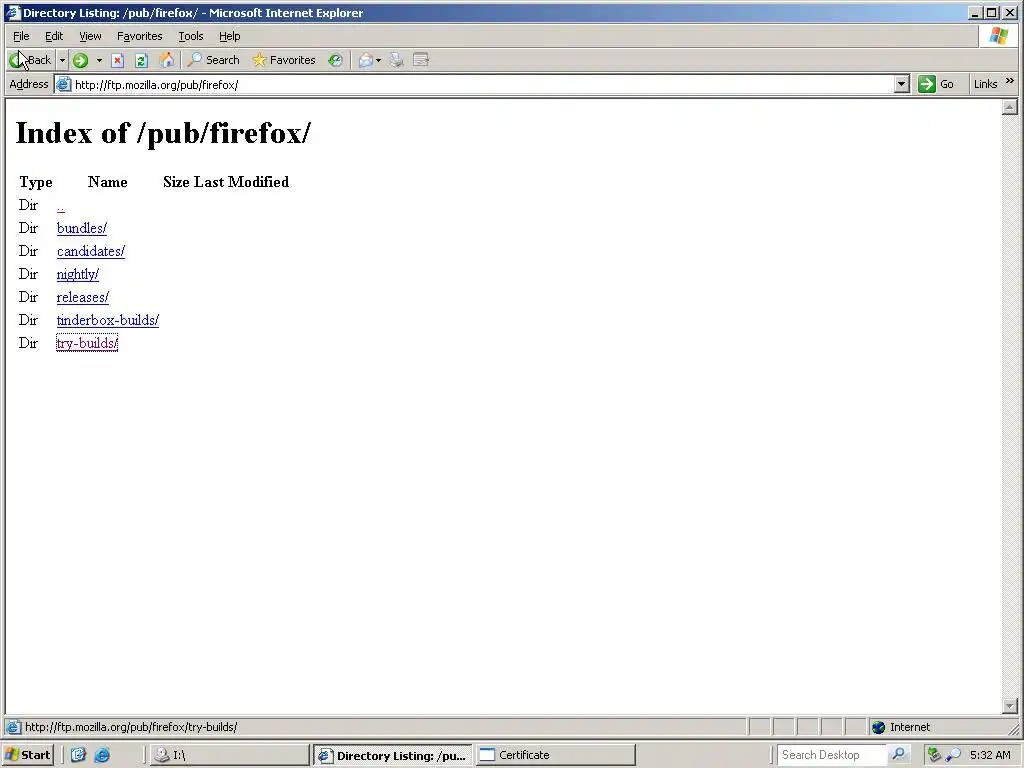The height and width of the screenshot is (768, 1024).
Task: Open the Windows Start button
Action: tap(27, 755)
